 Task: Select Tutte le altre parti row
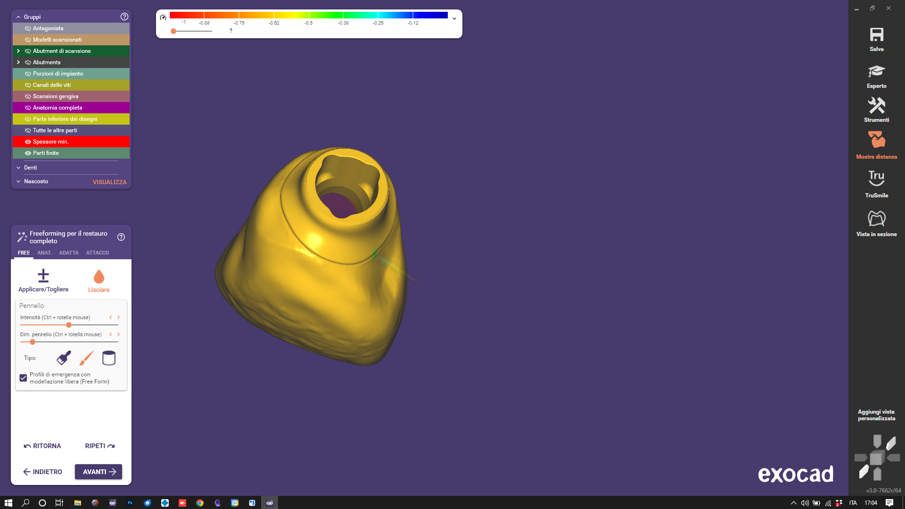click(x=71, y=130)
